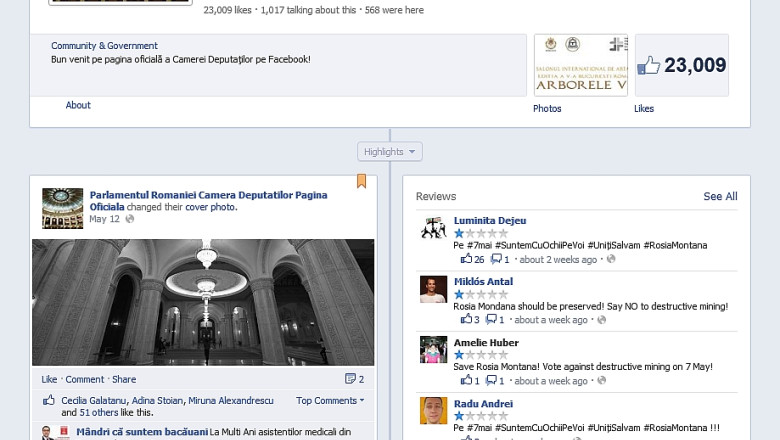Click the Reviews section heading
The width and height of the screenshot is (780, 440).
[x=436, y=196]
